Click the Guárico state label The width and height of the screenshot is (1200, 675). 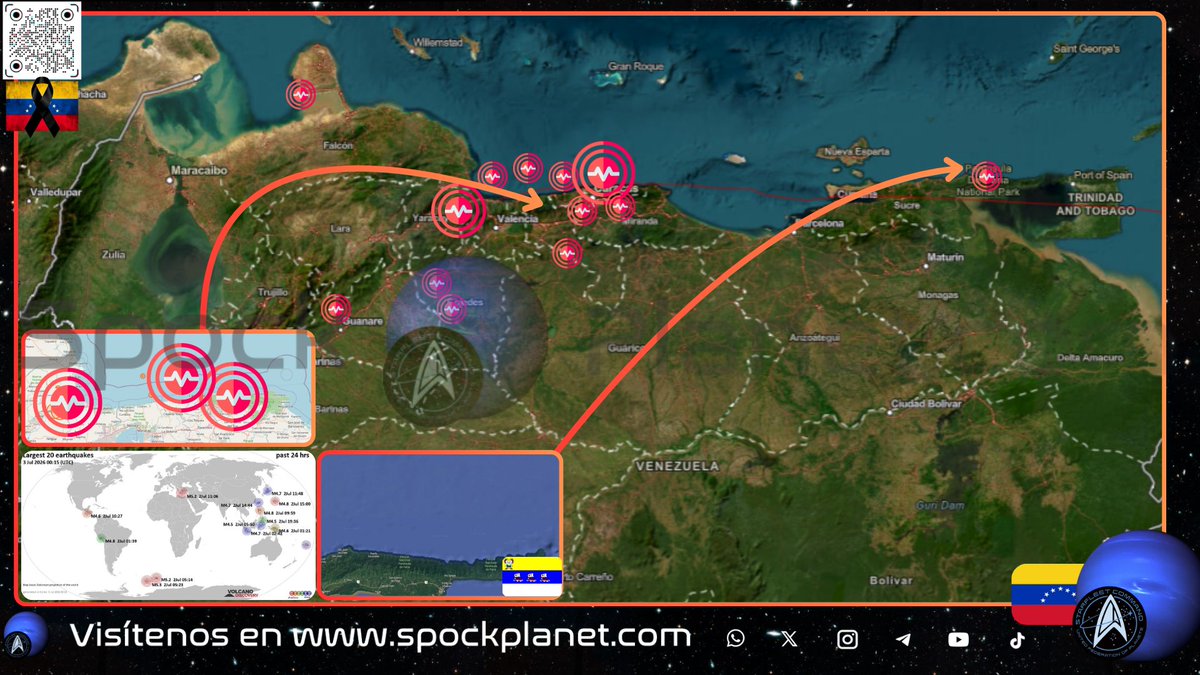pos(628,348)
